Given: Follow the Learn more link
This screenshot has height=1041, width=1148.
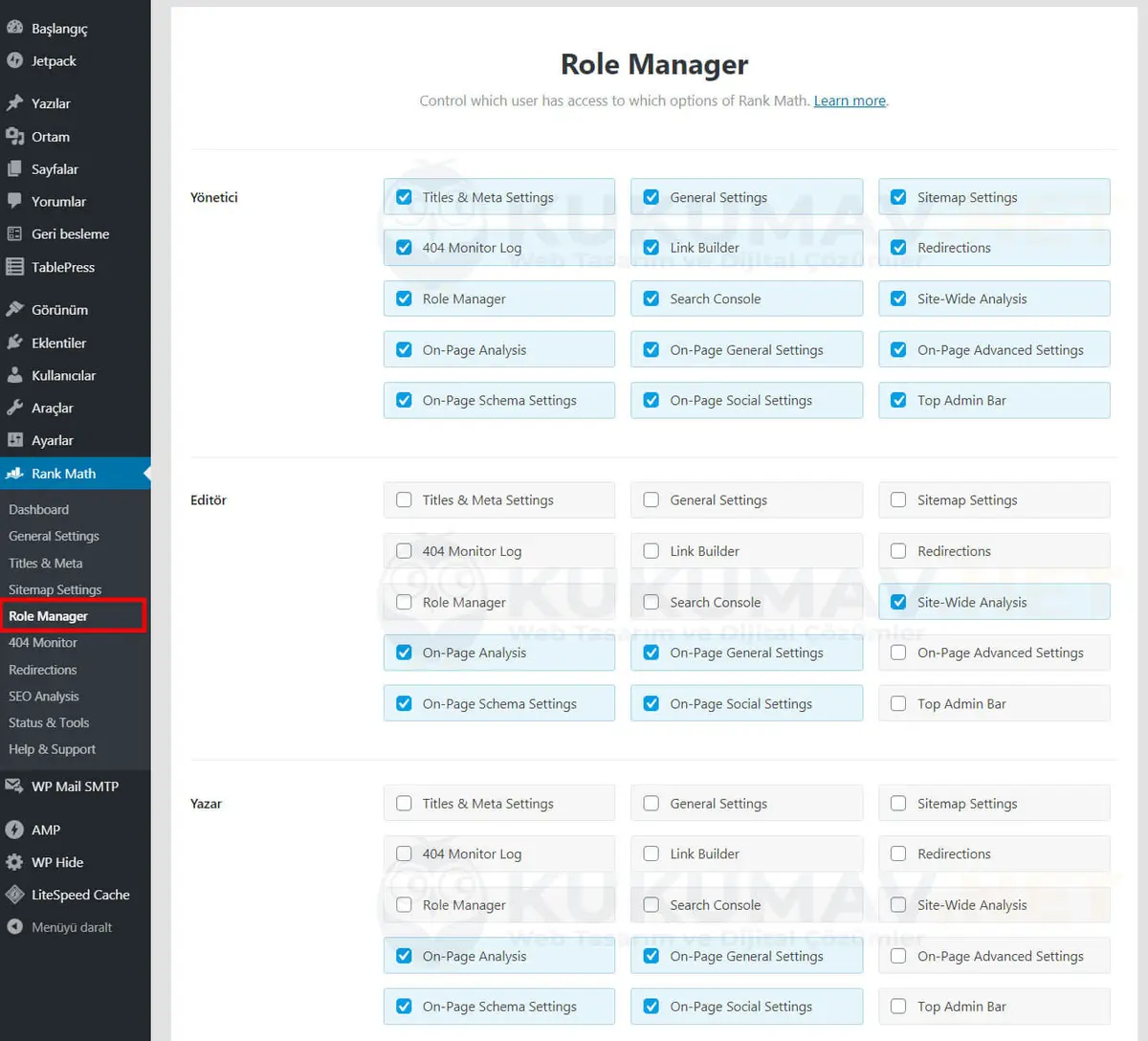Looking at the screenshot, I should [x=850, y=100].
